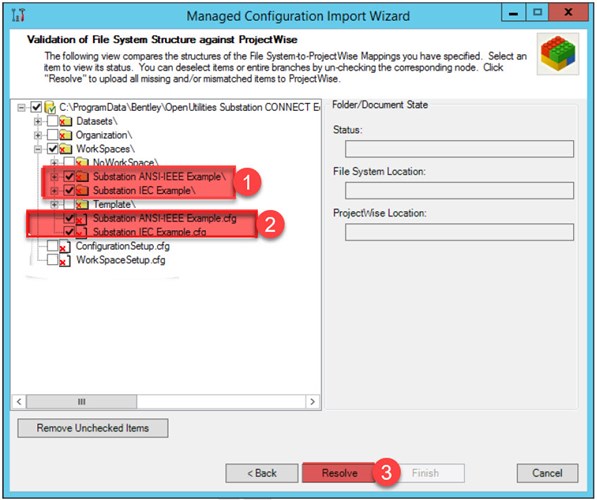Click the tree horizontal scrollbar right arrow
This screenshot has height=500, width=597.
coord(313,402)
